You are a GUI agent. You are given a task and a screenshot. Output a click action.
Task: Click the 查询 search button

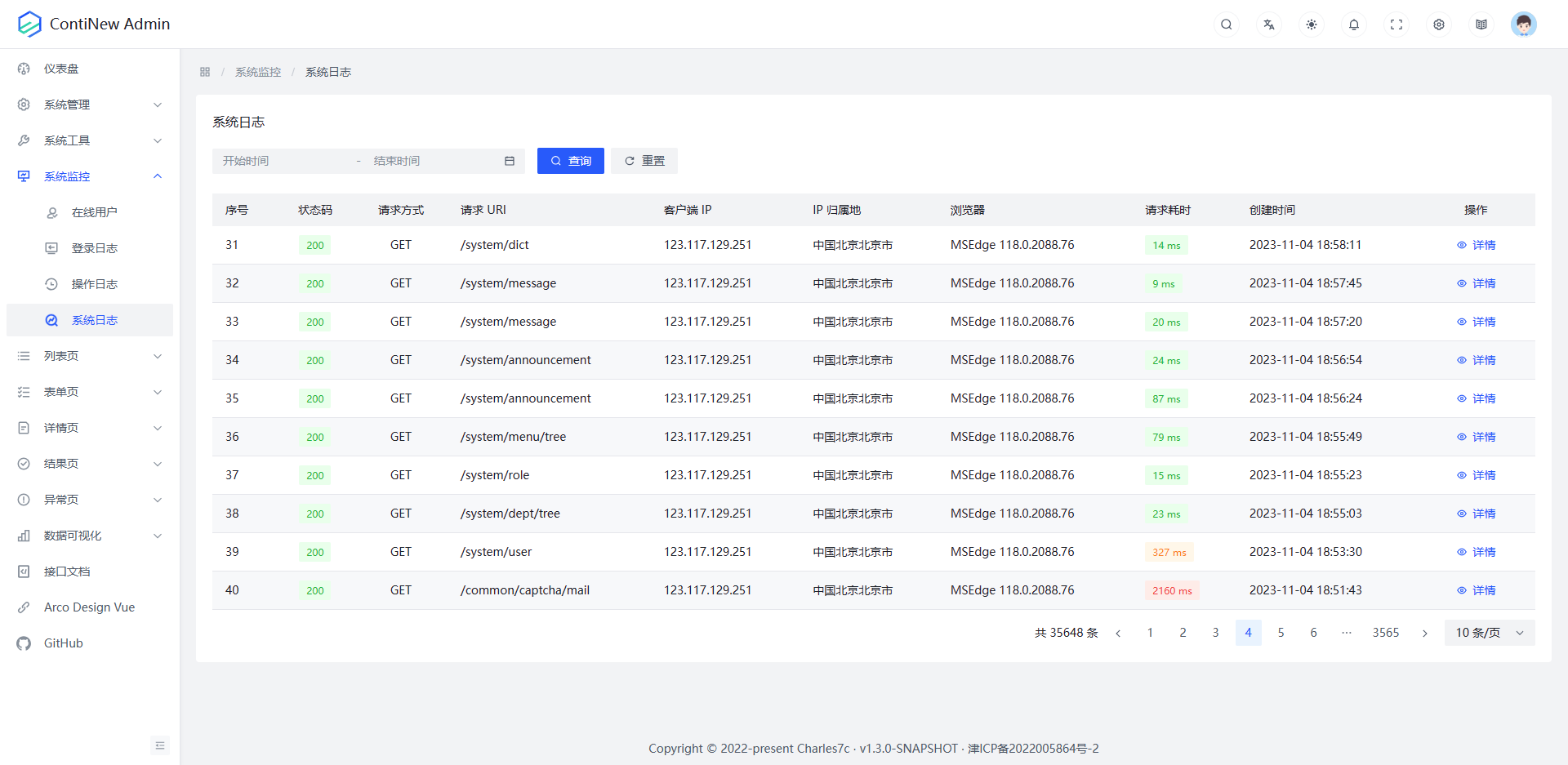tap(570, 161)
